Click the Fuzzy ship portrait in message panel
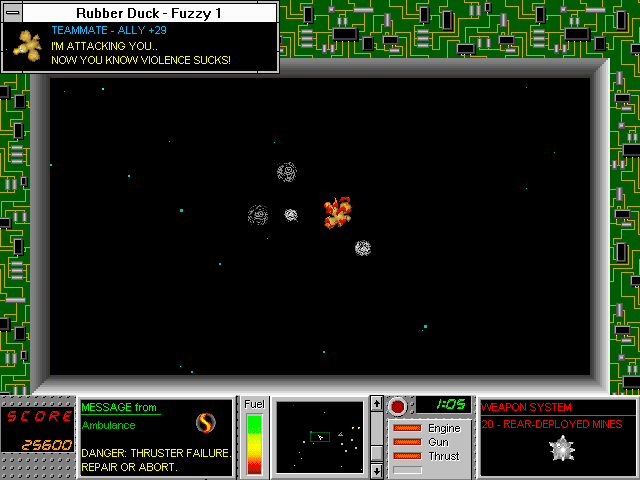The image size is (640, 480). pyautogui.click(x=27, y=46)
